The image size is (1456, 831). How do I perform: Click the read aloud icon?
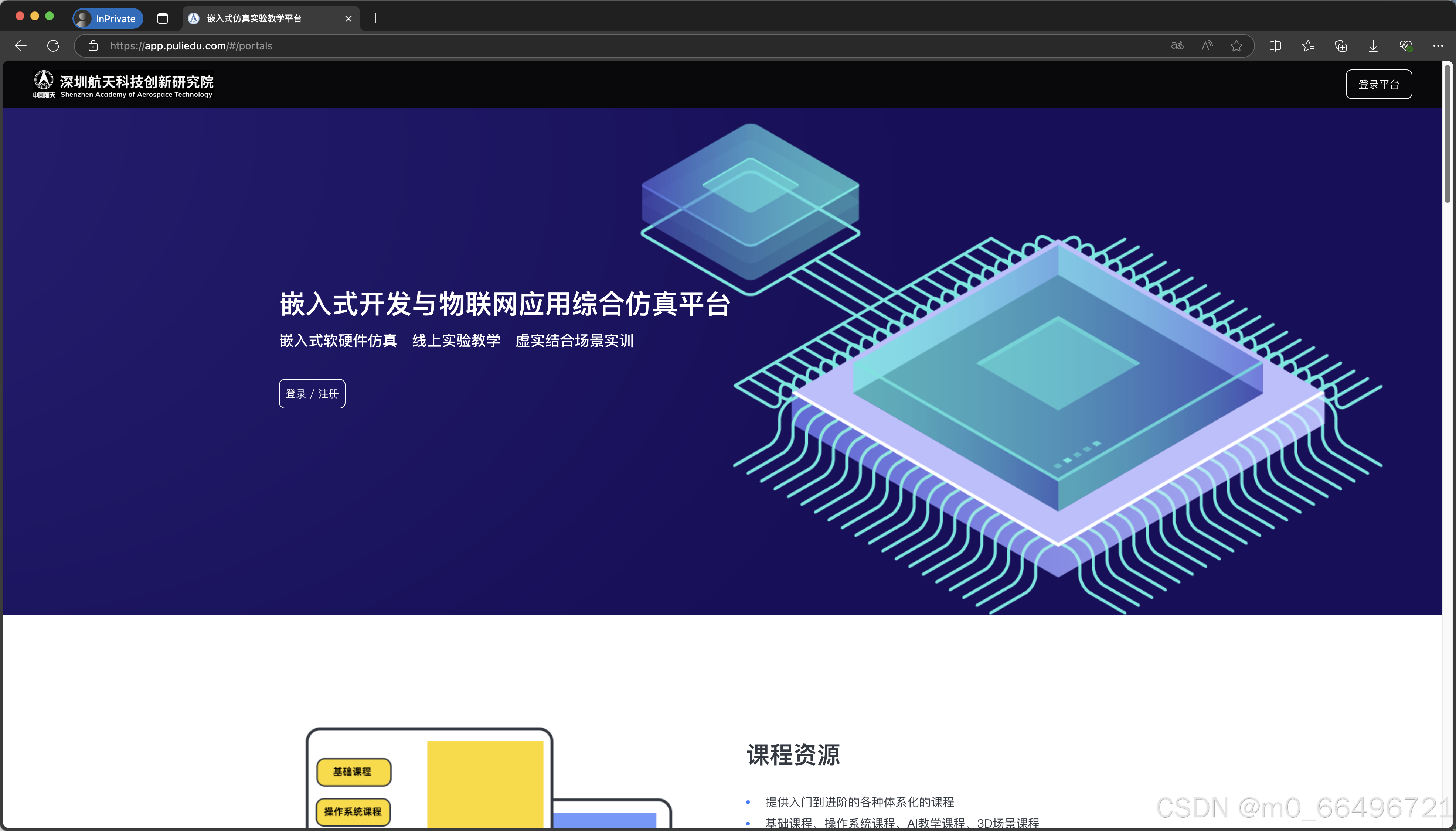click(1207, 46)
